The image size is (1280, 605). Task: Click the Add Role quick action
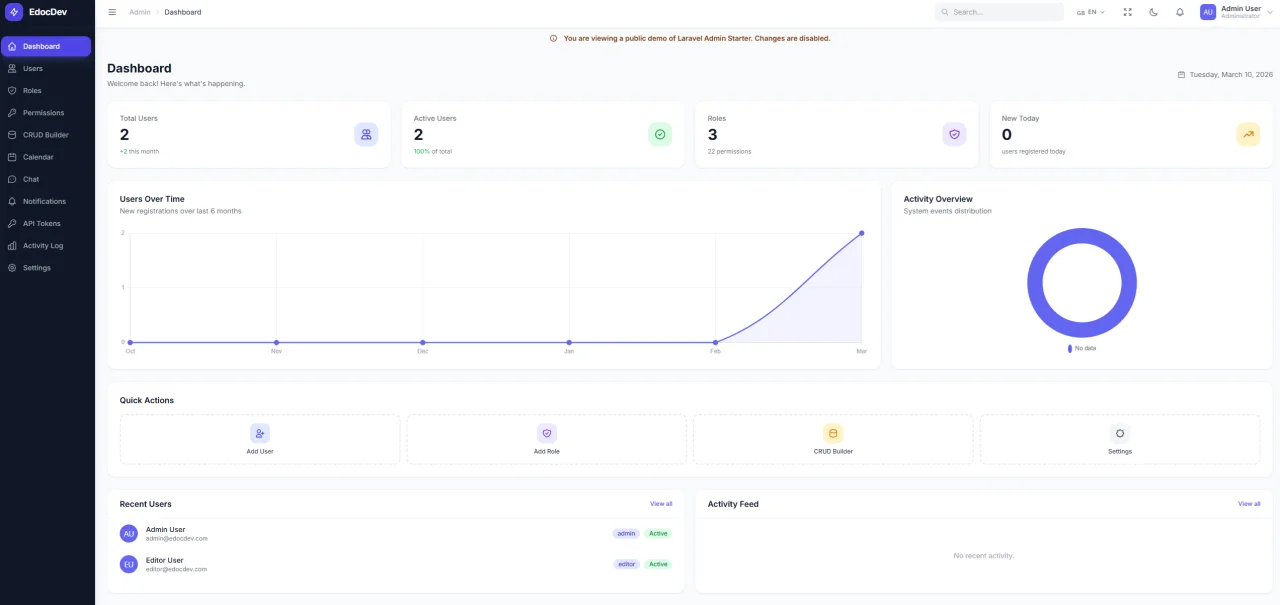coord(547,439)
